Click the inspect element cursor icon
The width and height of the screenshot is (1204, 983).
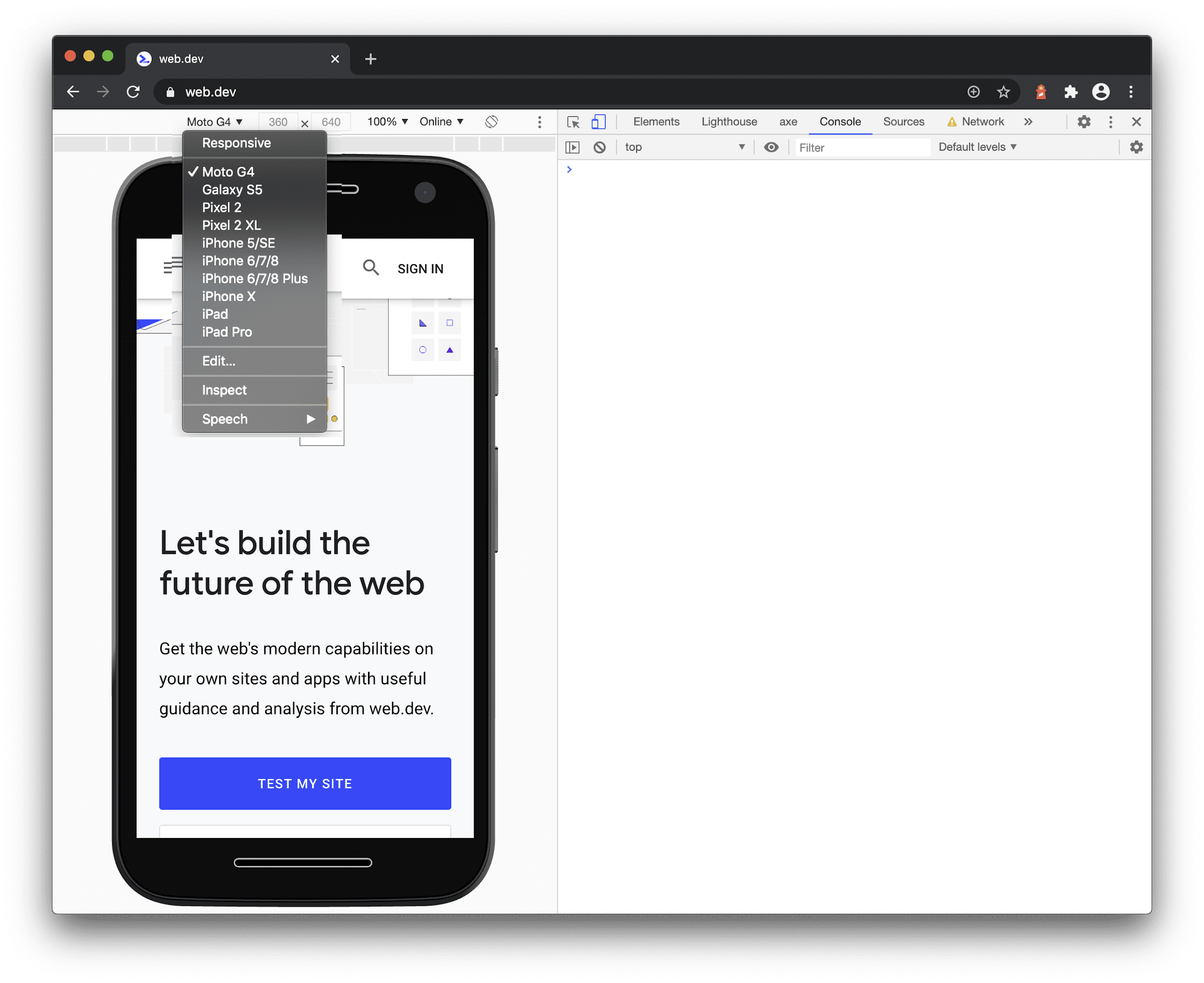(x=574, y=122)
